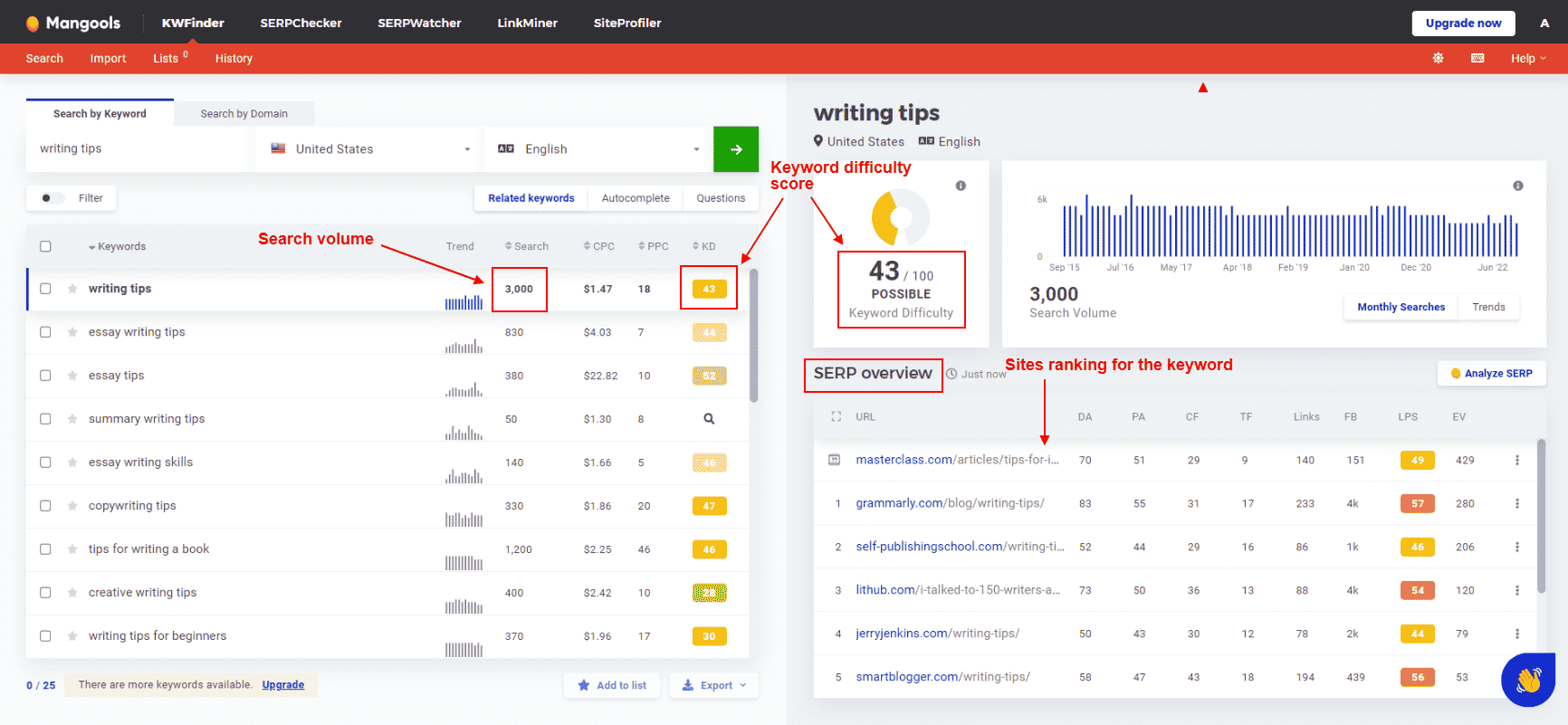Open smartblogger.com writing-tips link
This screenshot has height=725, width=1568.
coord(942,677)
